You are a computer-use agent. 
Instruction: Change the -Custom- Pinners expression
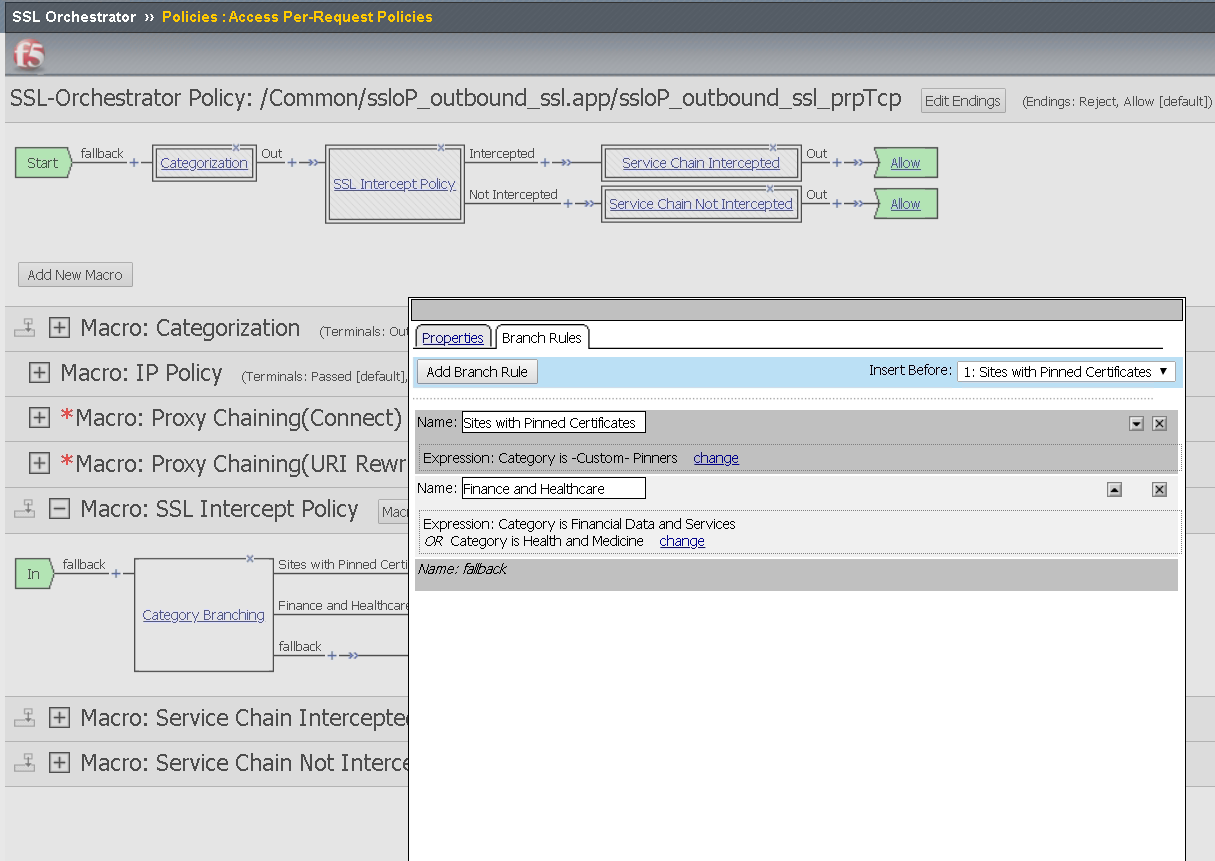pos(716,458)
